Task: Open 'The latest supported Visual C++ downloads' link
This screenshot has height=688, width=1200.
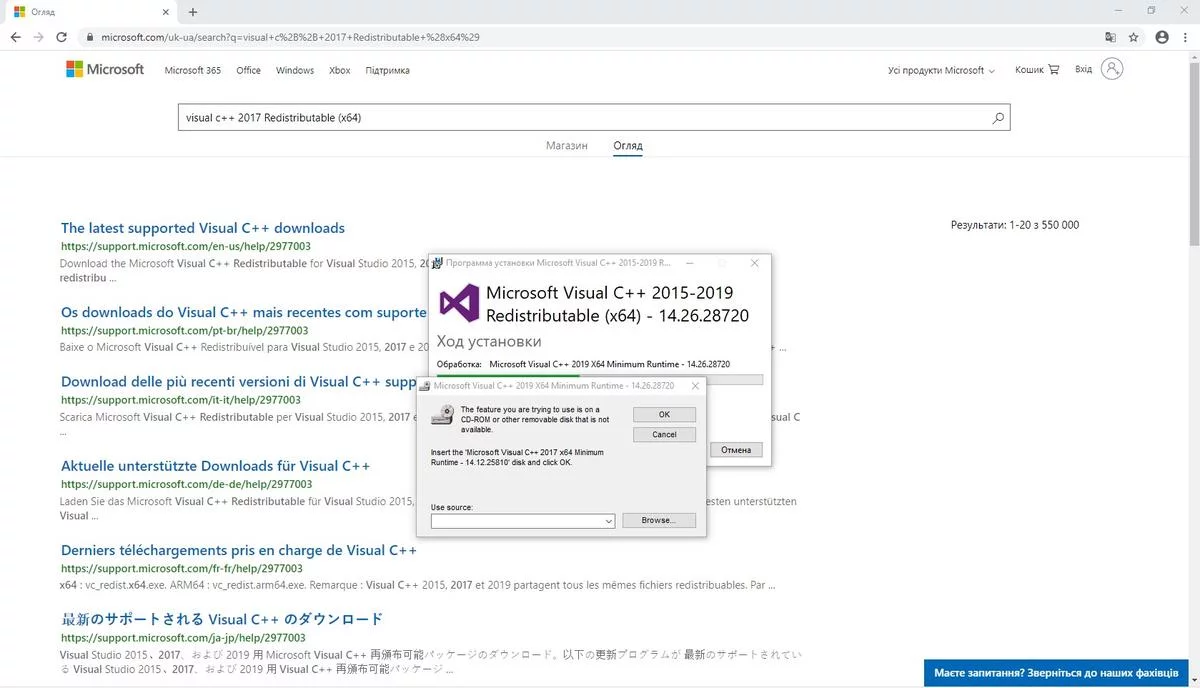Action: point(202,228)
